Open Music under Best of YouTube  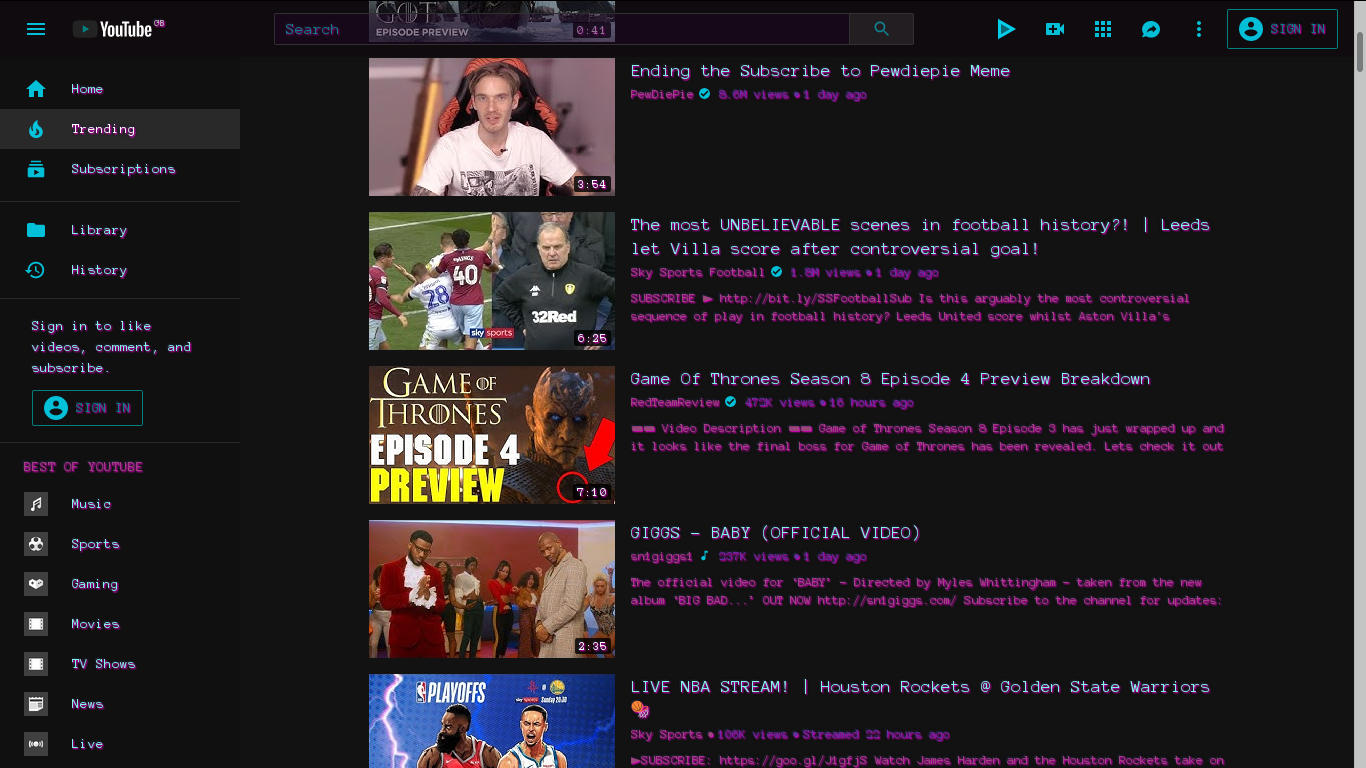click(120, 504)
